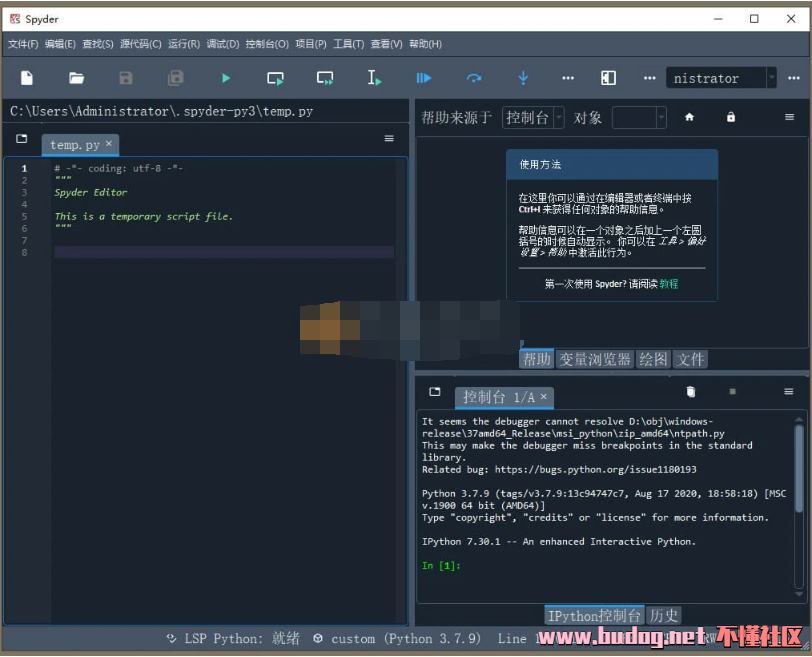Click the console vertical scrollbar
This screenshot has height=657, width=812.
pos(799,469)
